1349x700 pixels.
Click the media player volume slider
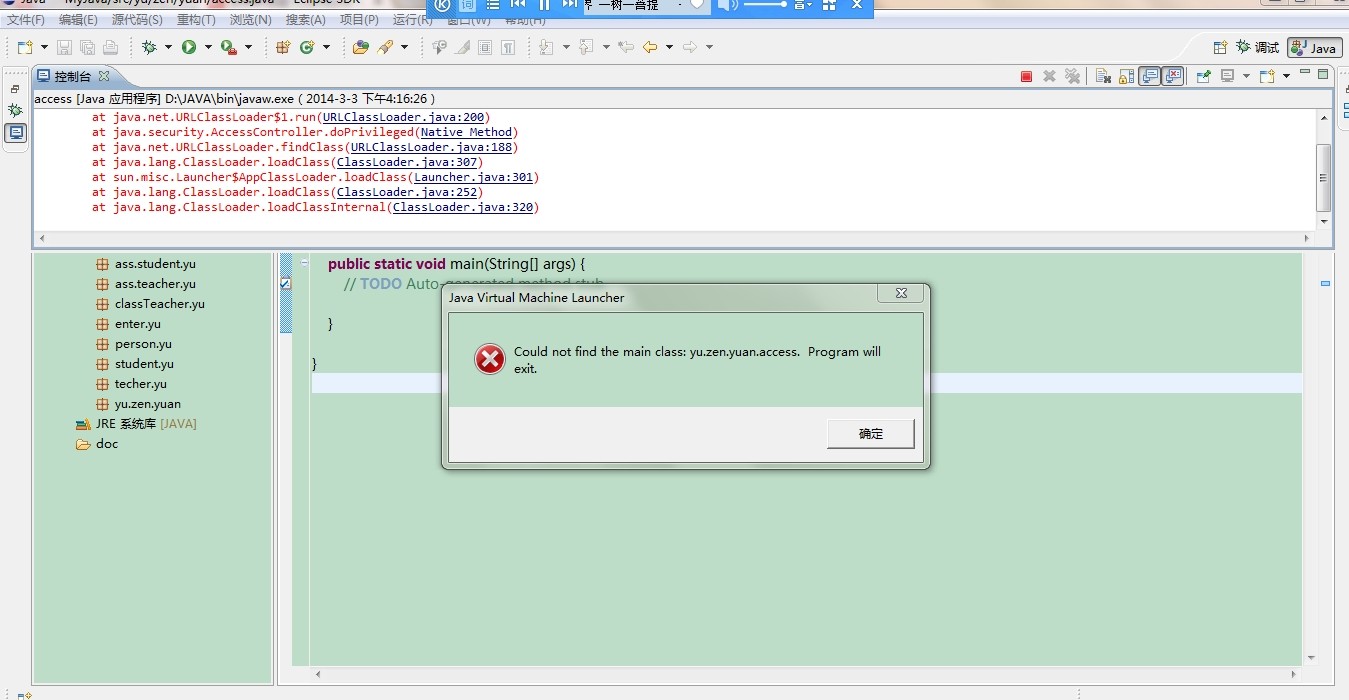click(765, 6)
